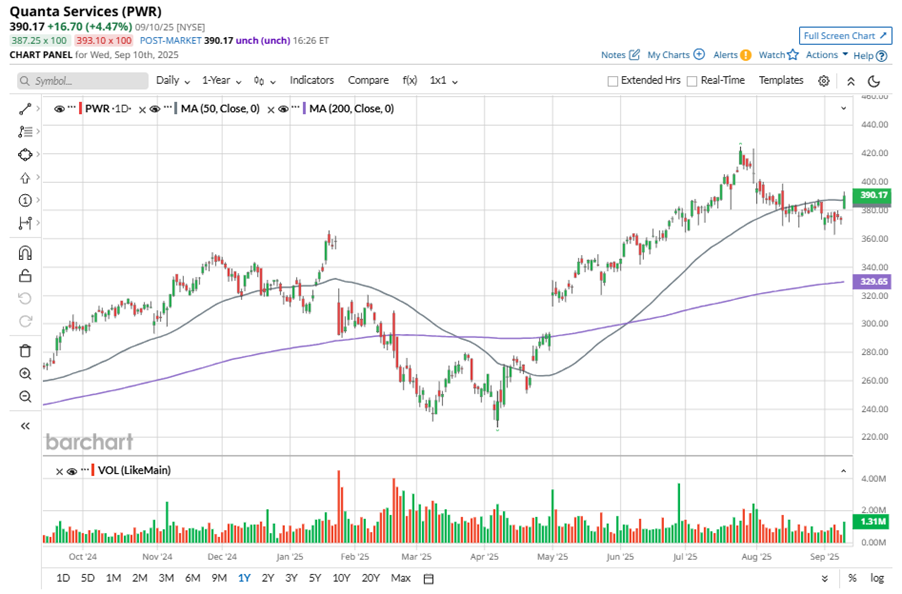Click the MA 50 gray color bar

175,109
